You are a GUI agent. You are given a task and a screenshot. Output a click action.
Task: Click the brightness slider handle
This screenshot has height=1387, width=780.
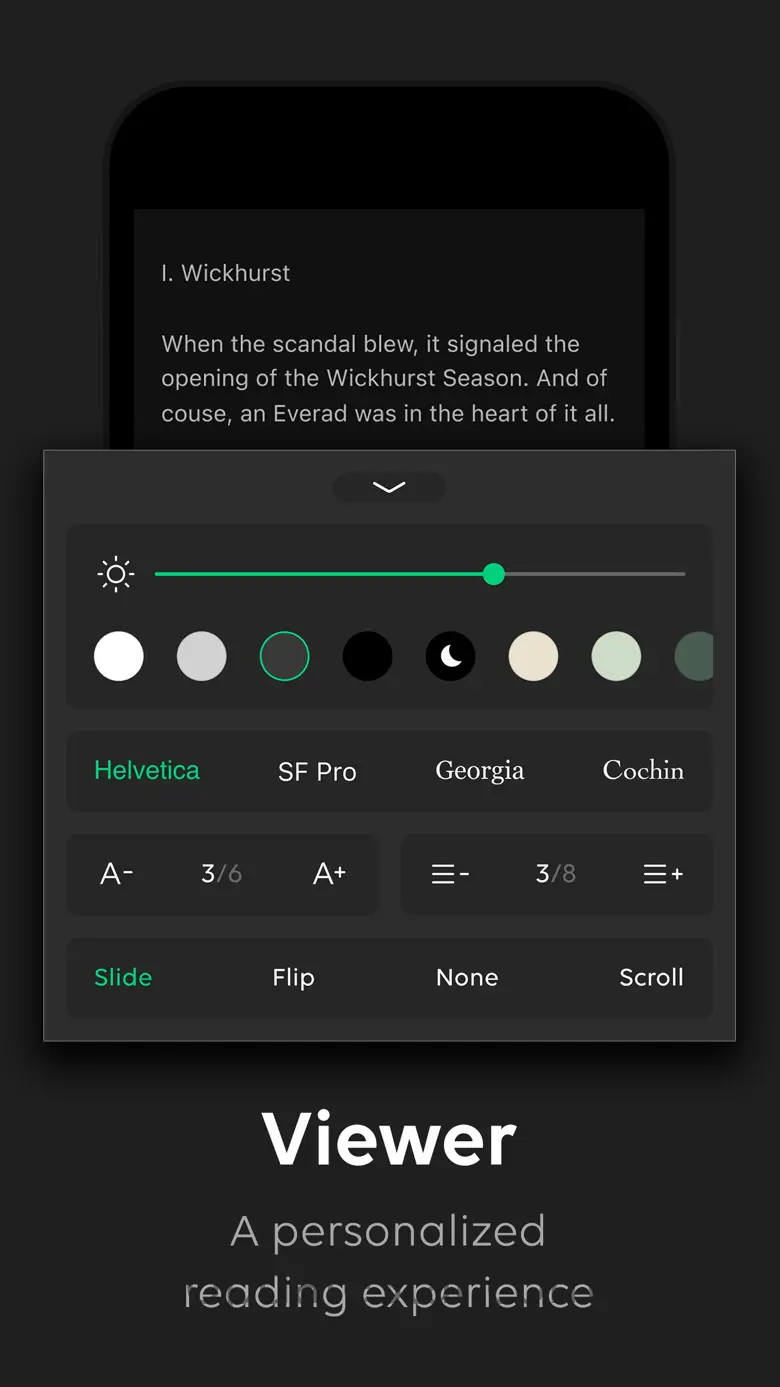tap(493, 574)
